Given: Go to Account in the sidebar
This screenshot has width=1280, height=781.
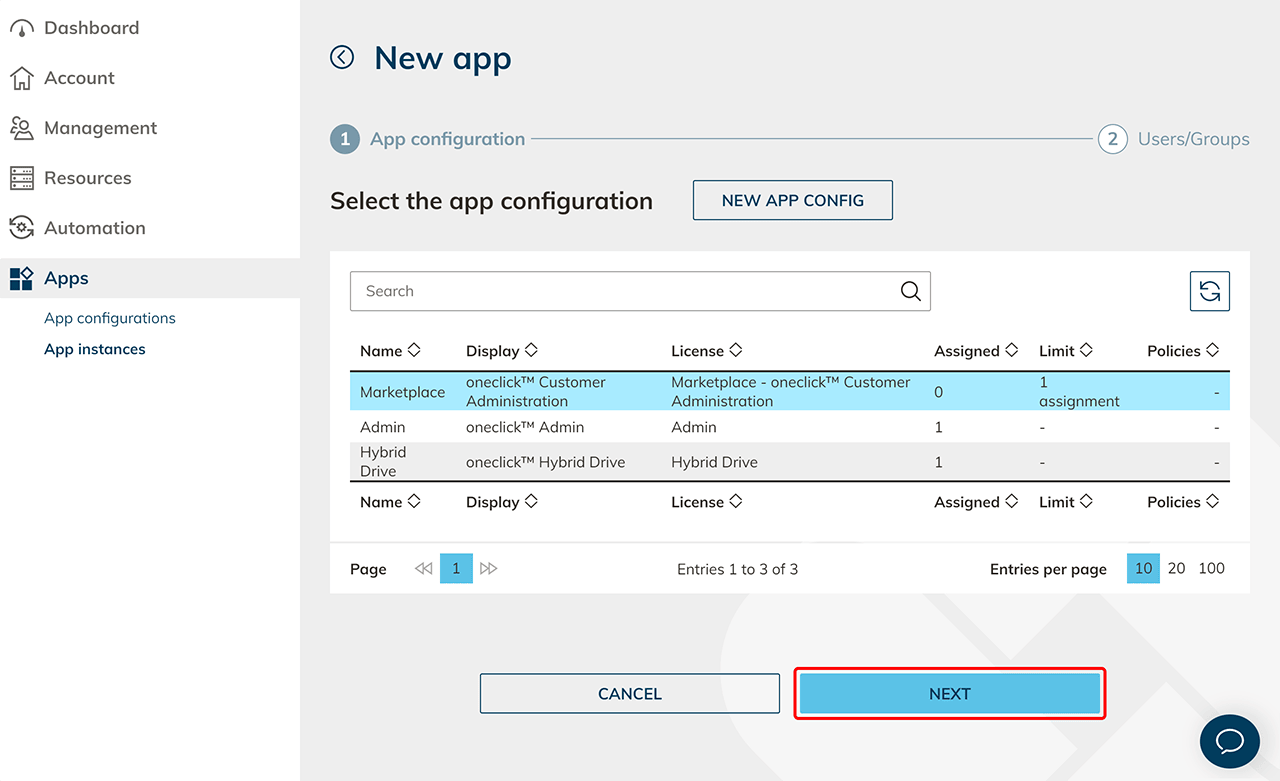Looking at the screenshot, I should [x=79, y=78].
